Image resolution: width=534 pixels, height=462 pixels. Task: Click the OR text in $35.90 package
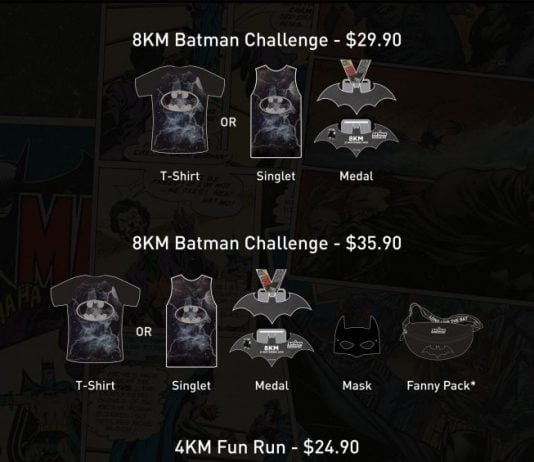click(144, 332)
